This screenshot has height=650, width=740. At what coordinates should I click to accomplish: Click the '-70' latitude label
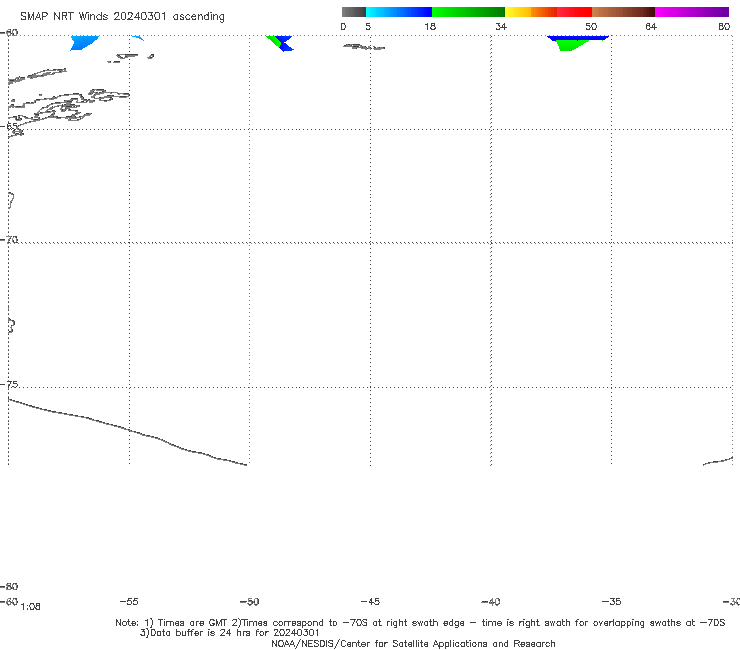9,240
